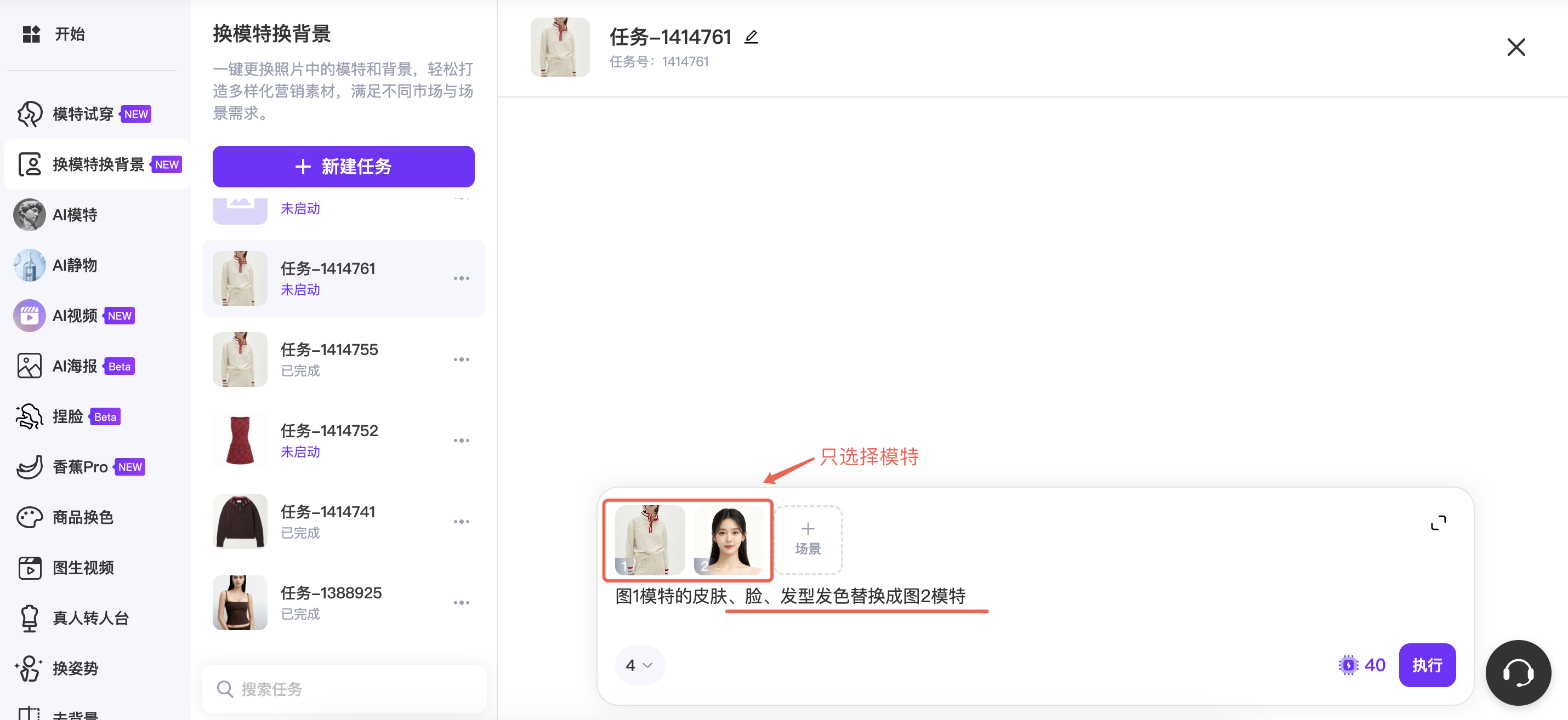Open the customer support headset chat

click(1518, 672)
